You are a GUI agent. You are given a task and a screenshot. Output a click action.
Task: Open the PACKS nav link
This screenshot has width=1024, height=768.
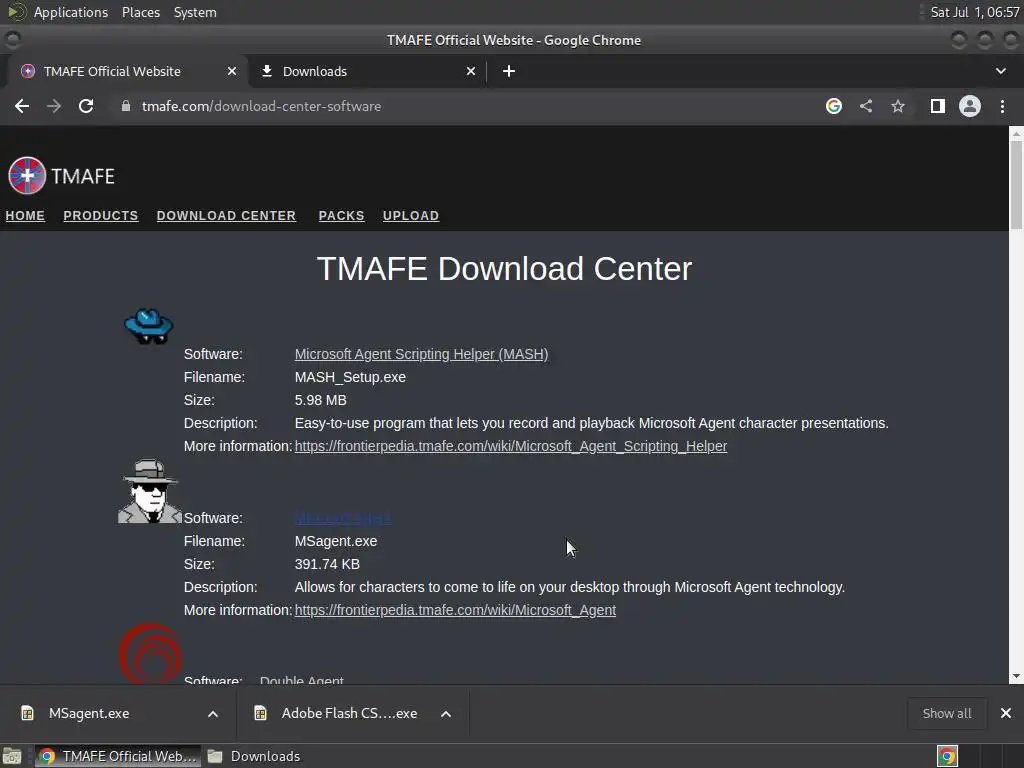tap(342, 216)
